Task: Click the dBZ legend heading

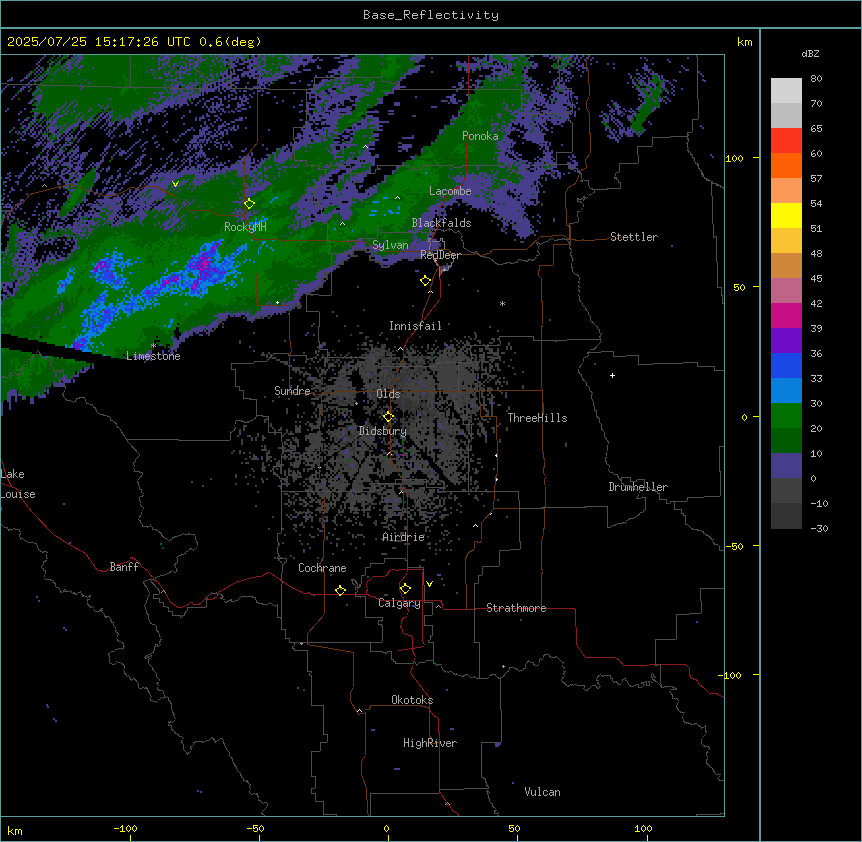Action: tap(810, 54)
